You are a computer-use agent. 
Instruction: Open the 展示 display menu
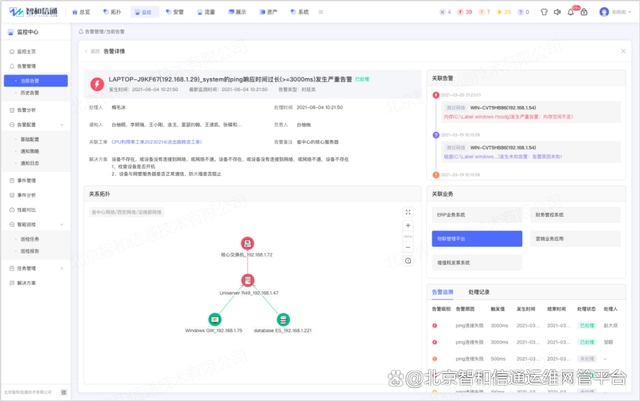237,12
